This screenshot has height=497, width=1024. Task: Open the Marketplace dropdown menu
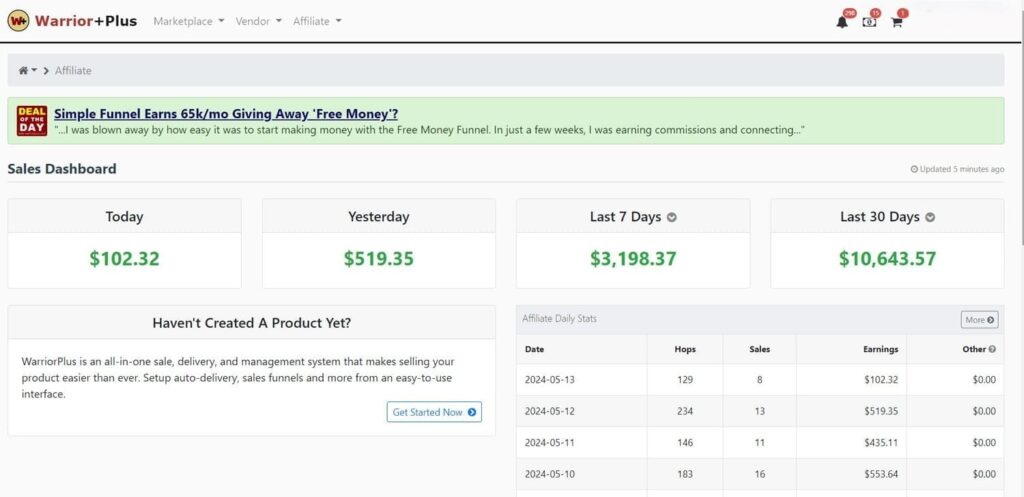click(x=189, y=21)
